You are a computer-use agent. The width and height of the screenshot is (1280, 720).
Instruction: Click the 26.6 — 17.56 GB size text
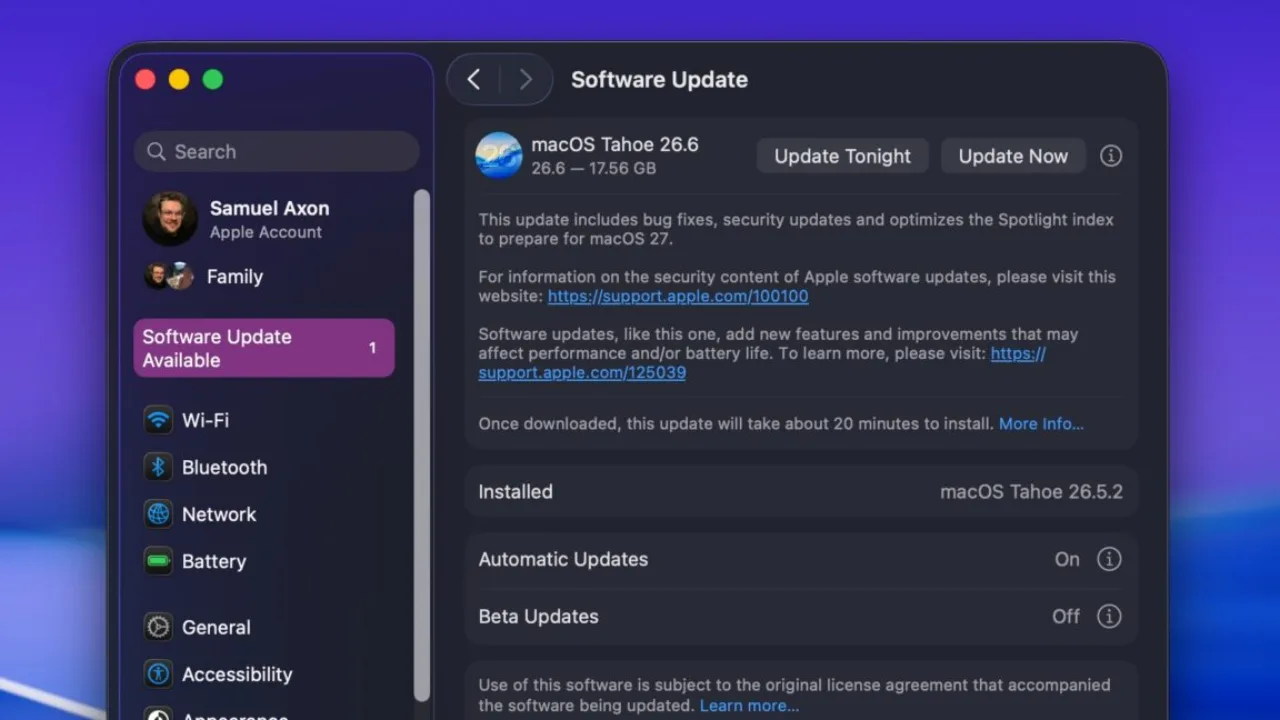[x=594, y=168]
